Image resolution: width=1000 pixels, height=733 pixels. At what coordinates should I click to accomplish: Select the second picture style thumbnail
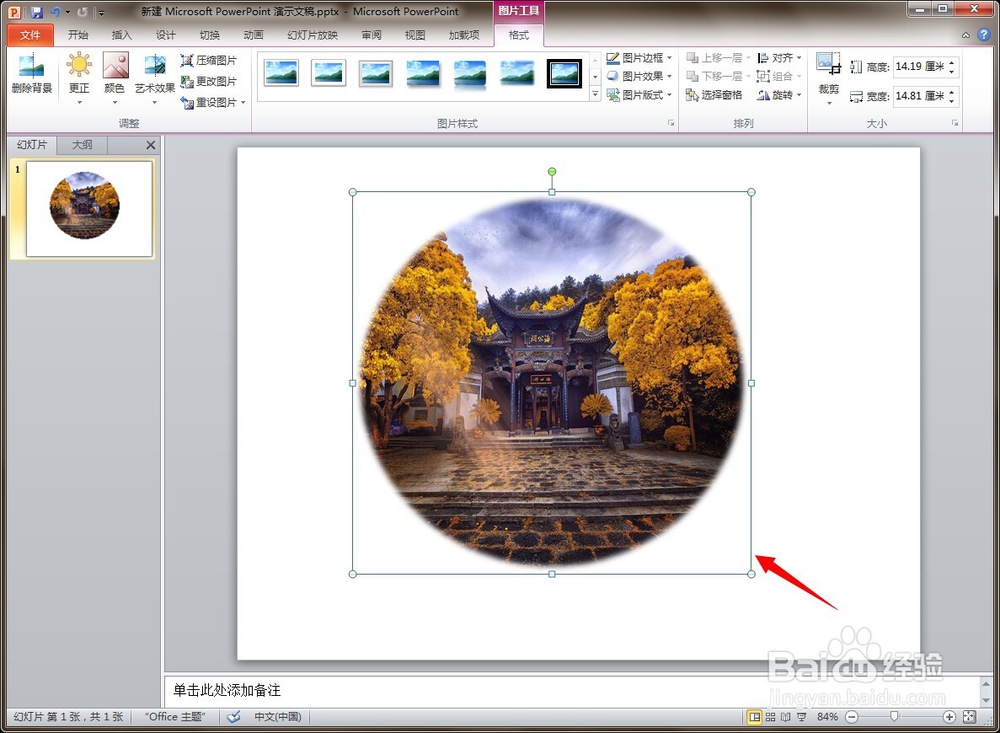pyautogui.click(x=328, y=73)
